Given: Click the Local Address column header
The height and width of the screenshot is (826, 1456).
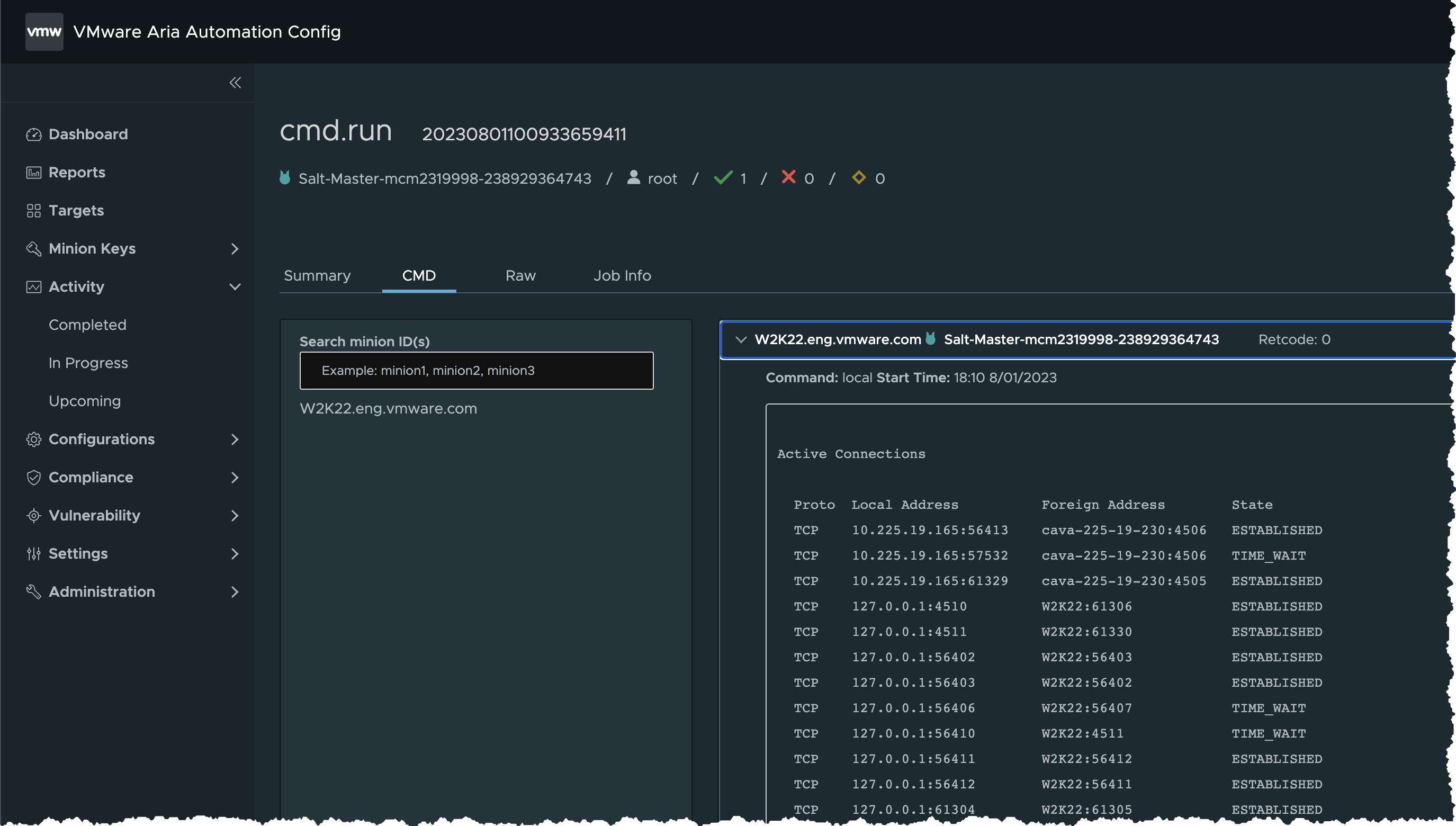Looking at the screenshot, I should tap(905, 505).
